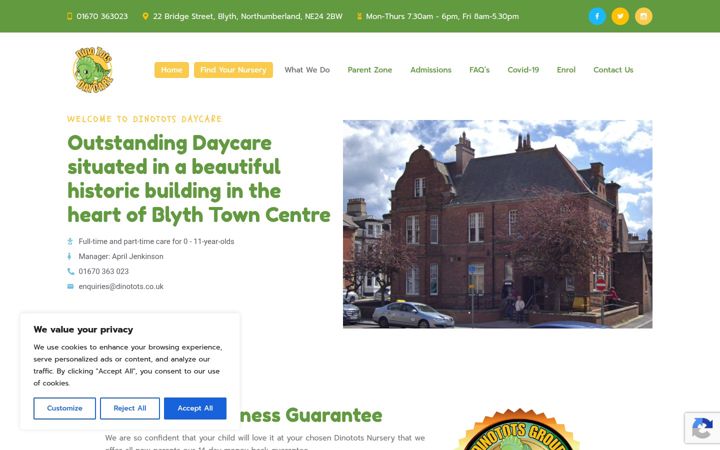Click the Dinotots Group guarantee badge

pyautogui.click(x=519, y=429)
